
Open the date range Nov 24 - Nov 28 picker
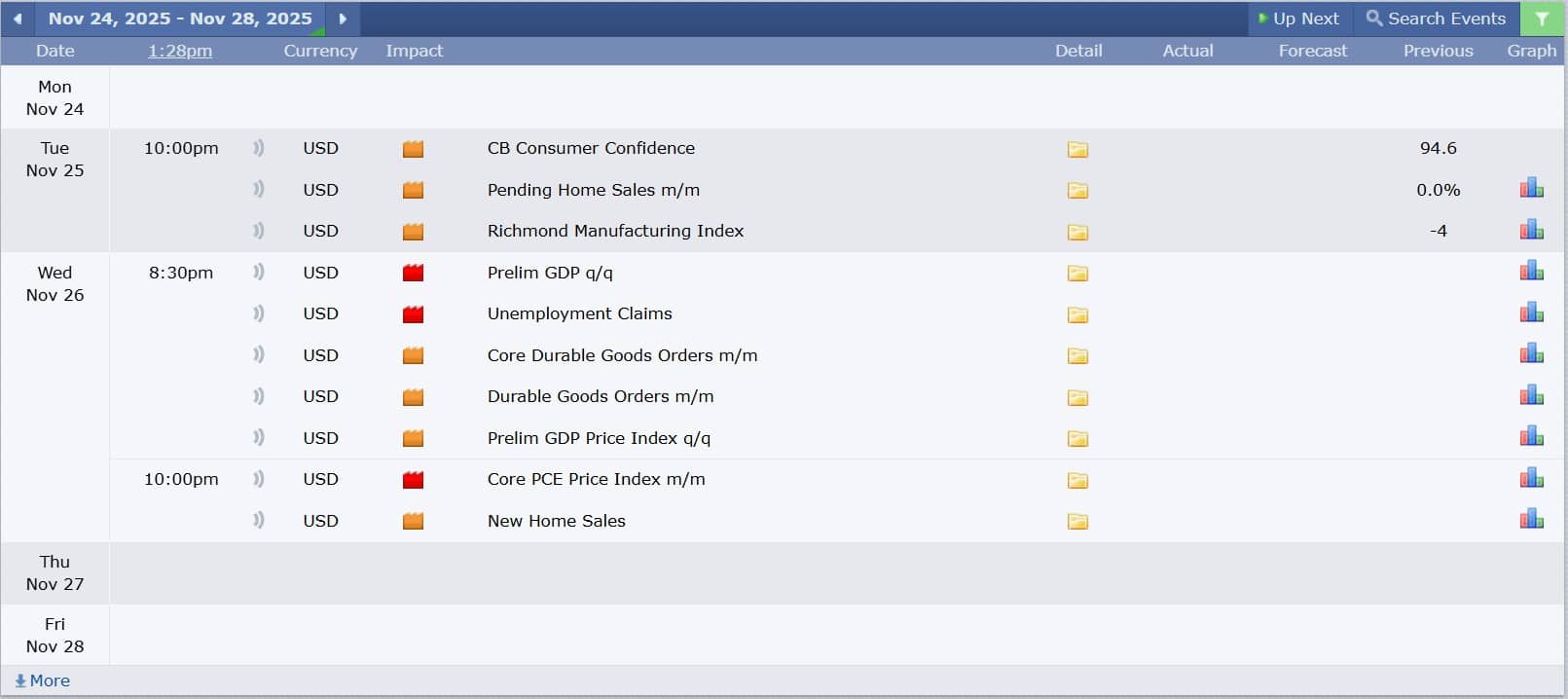pos(180,18)
